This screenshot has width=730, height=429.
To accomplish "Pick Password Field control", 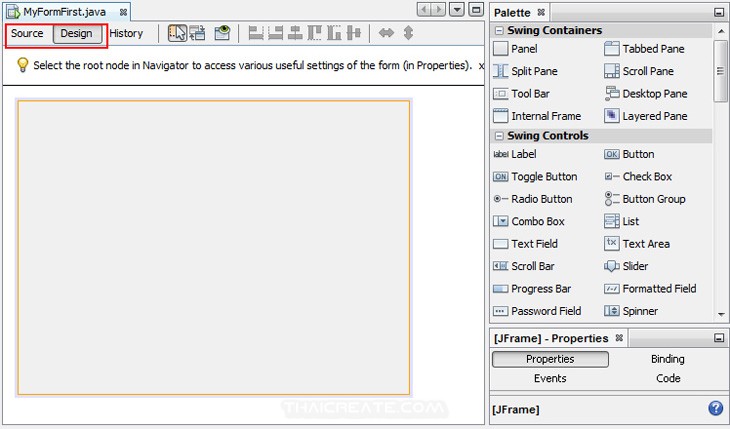I will pyautogui.click(x=537, y=311).
